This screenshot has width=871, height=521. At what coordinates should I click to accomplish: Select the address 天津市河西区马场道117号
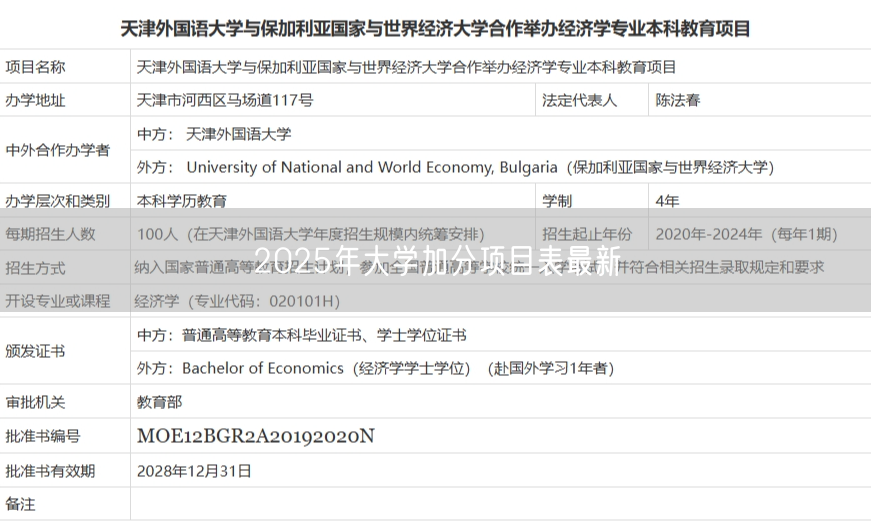point(225,100)
